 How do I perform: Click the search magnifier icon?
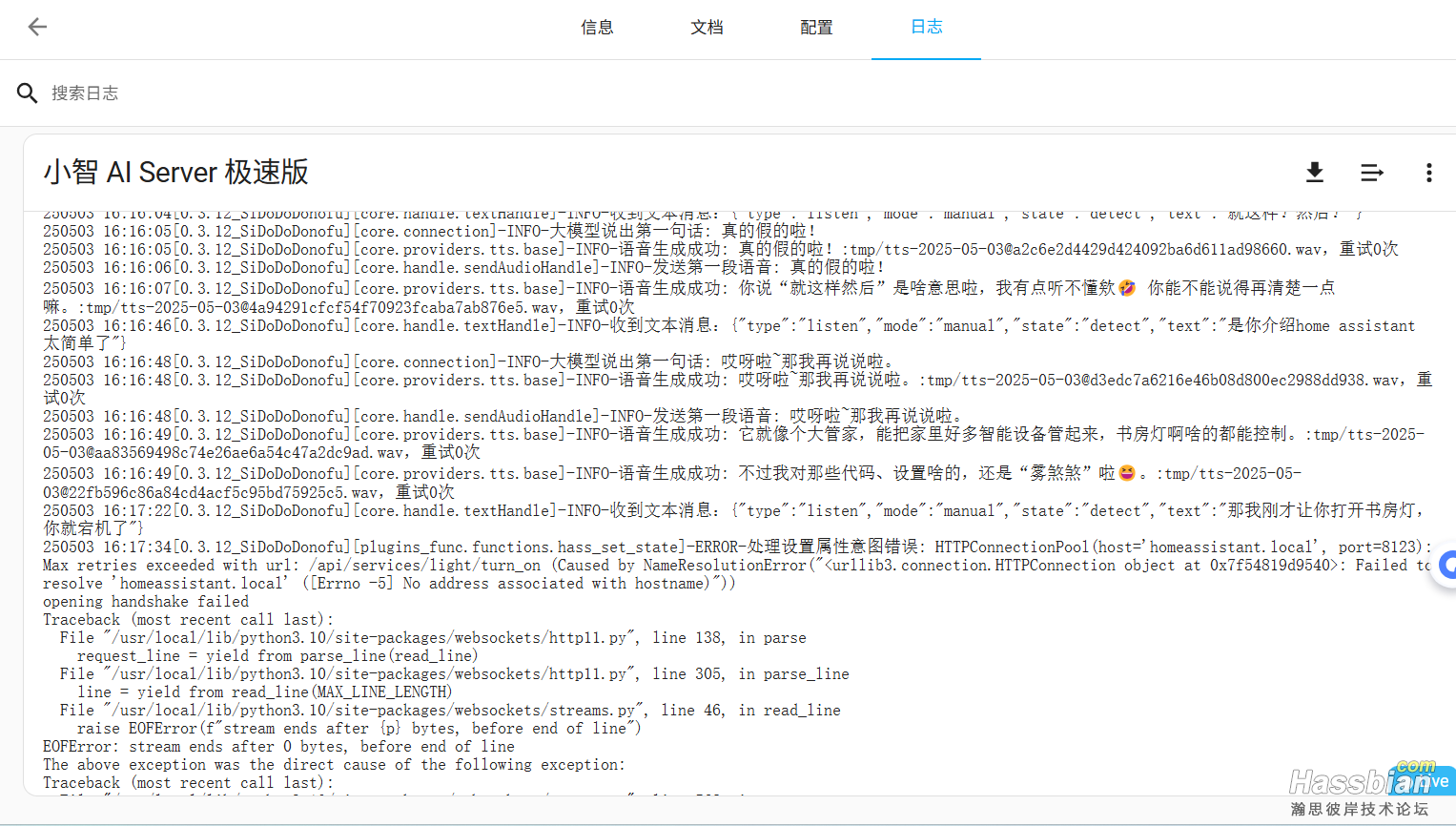[27, 93]
